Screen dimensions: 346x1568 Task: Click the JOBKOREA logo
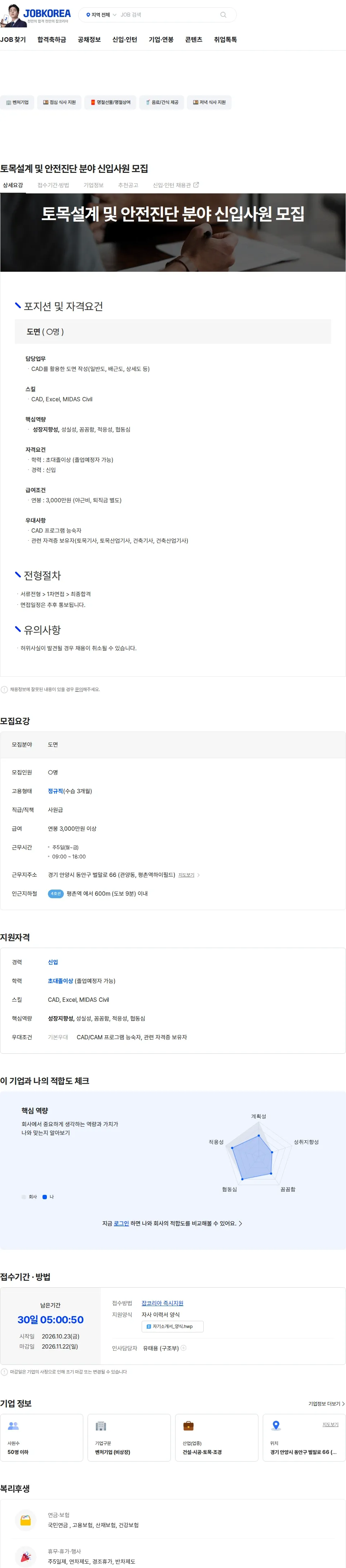tap(47, 13)
